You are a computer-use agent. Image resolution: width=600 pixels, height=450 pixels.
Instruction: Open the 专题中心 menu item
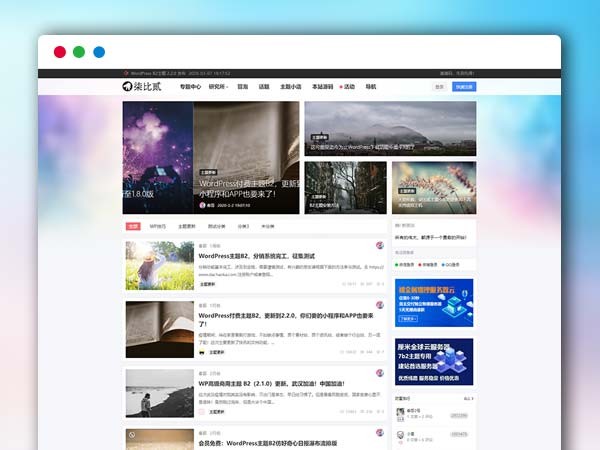[190, 87]
